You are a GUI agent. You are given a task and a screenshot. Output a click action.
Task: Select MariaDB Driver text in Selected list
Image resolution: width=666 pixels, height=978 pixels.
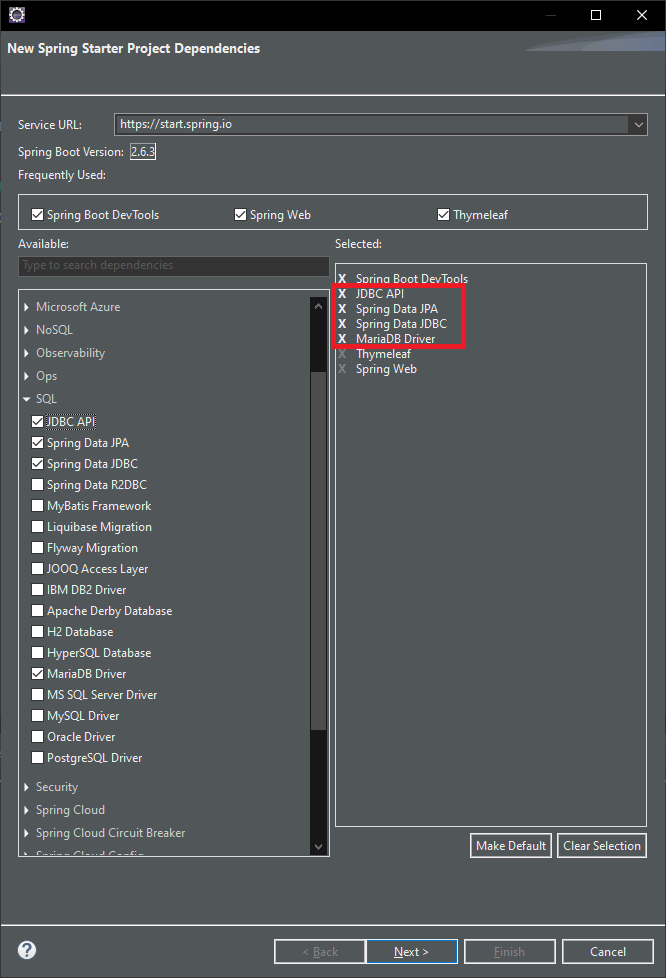pos(395,339)
